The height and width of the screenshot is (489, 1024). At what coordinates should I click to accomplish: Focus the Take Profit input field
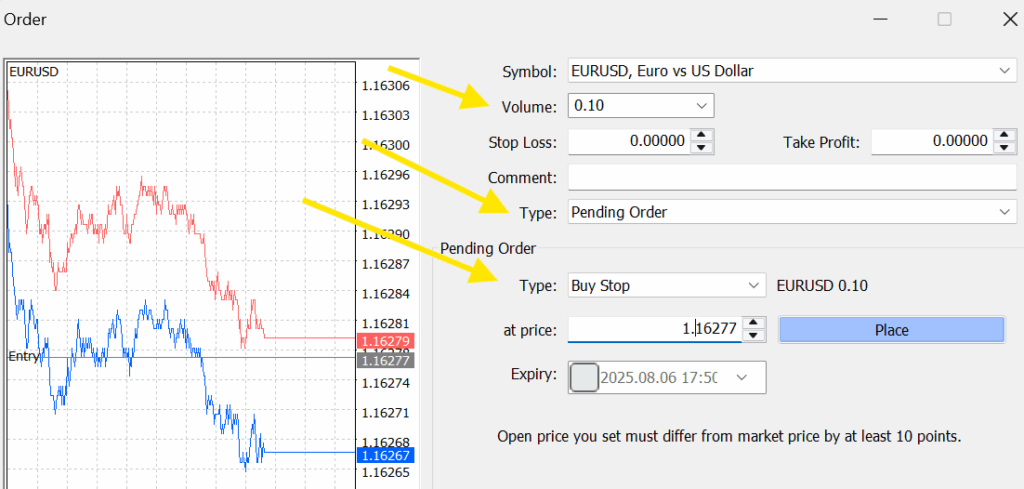pyautogui.click(x=931, y=142)
